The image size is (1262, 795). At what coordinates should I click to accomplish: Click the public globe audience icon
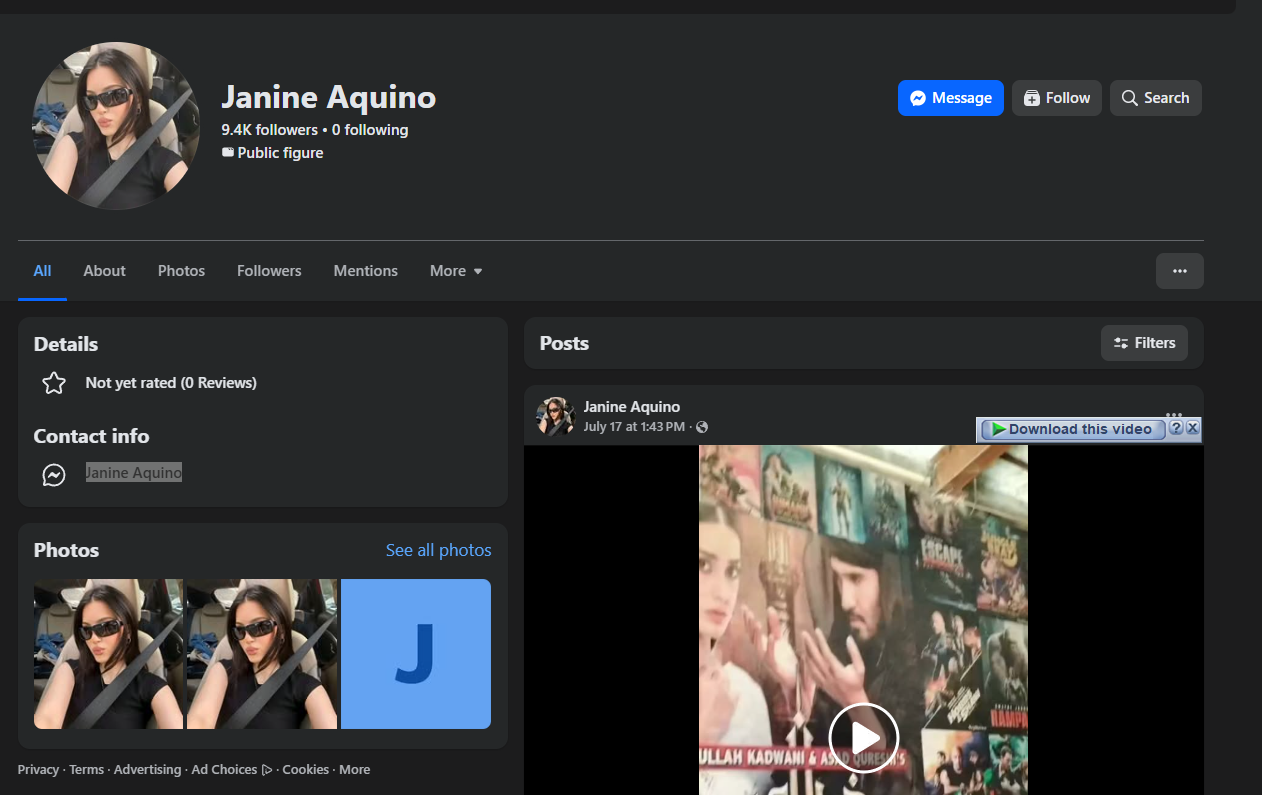point(702,427)
